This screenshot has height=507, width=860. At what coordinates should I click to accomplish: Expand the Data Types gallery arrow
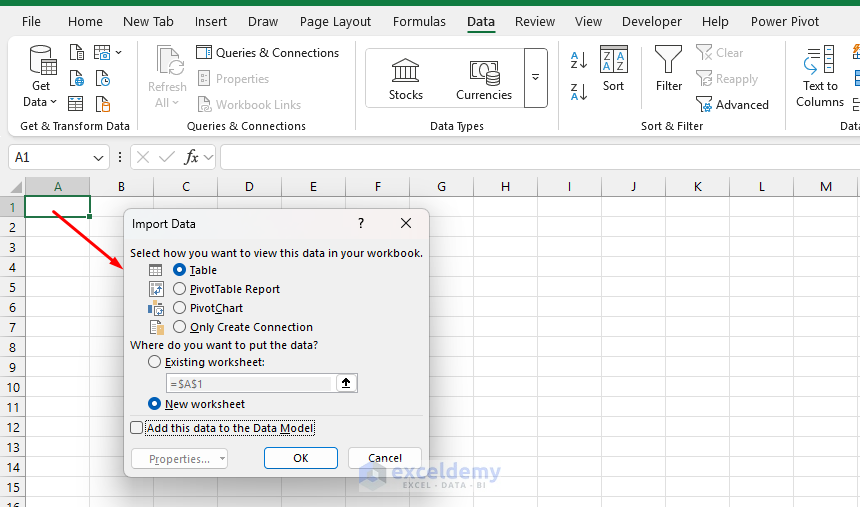[535, 77]
